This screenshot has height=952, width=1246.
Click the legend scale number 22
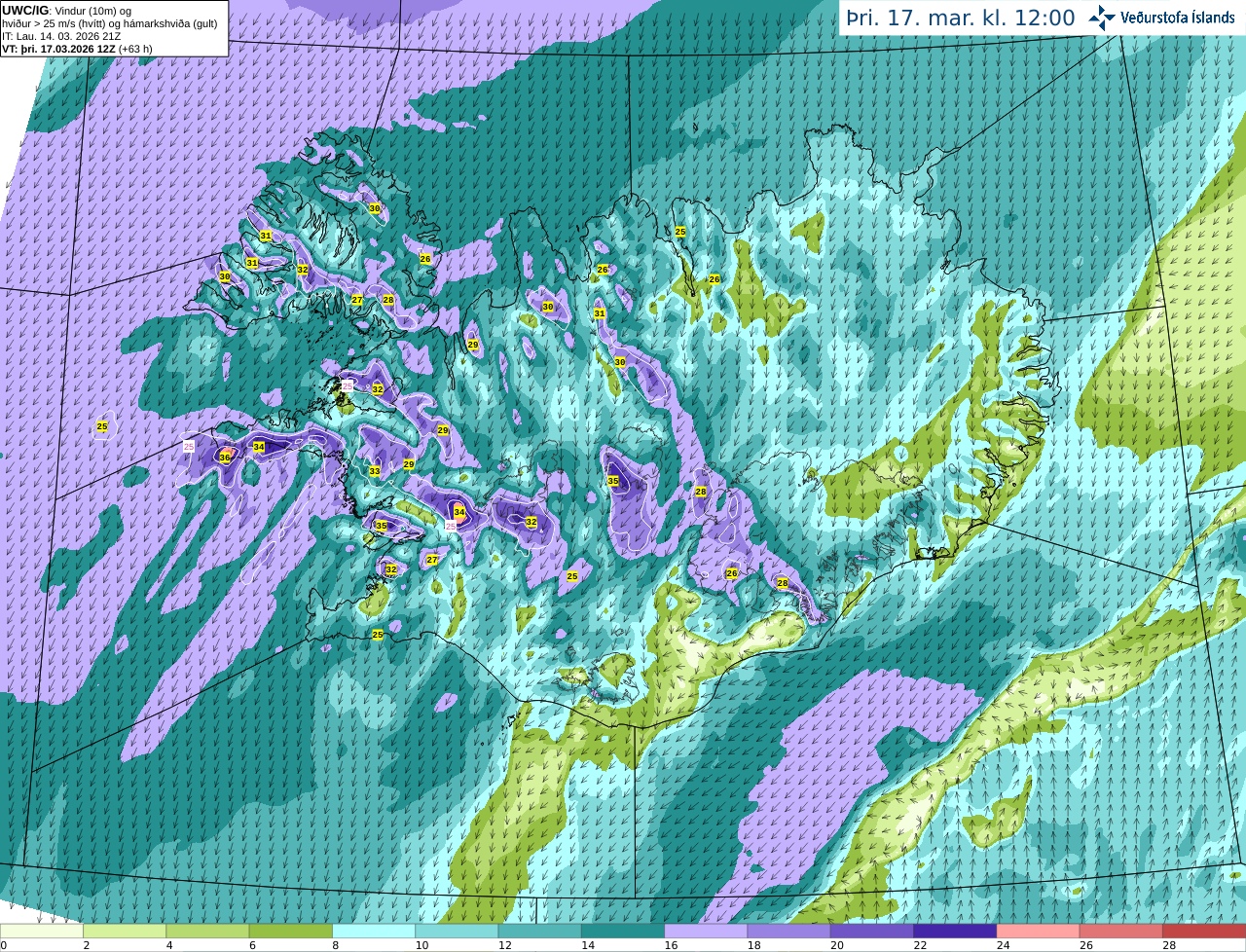(920, 945)
